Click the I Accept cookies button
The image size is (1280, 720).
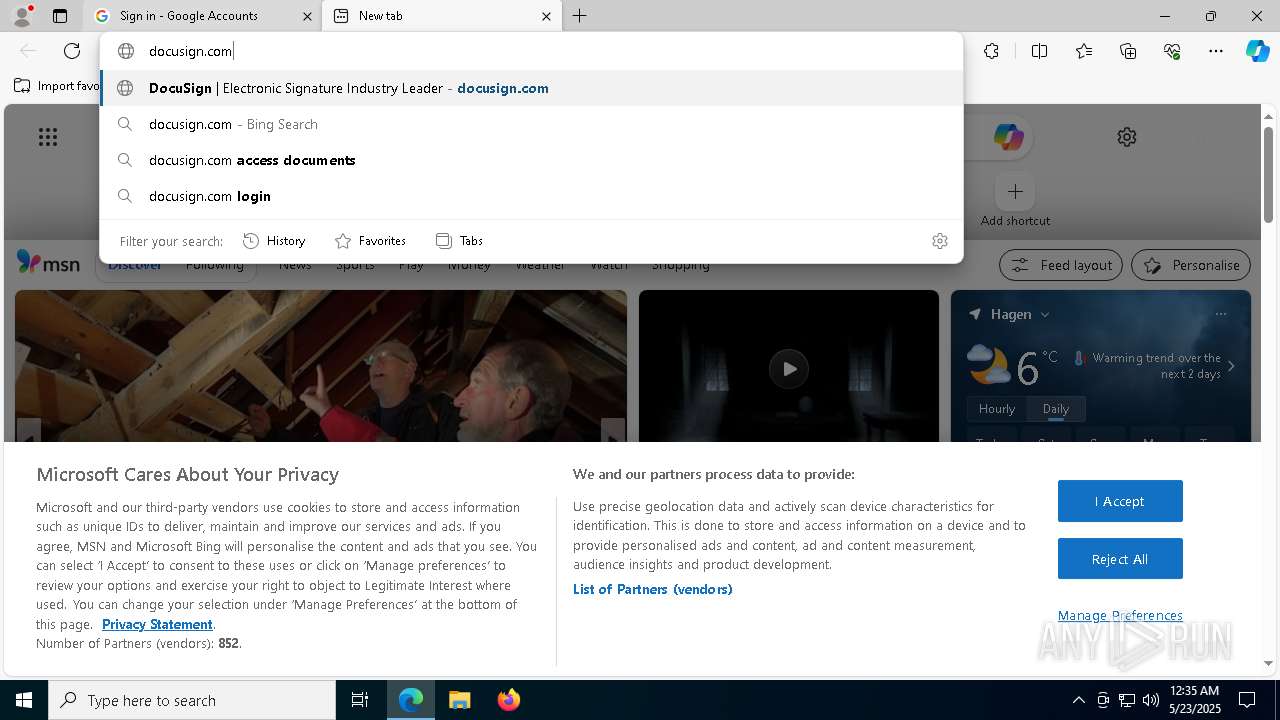coord(1120,501)
